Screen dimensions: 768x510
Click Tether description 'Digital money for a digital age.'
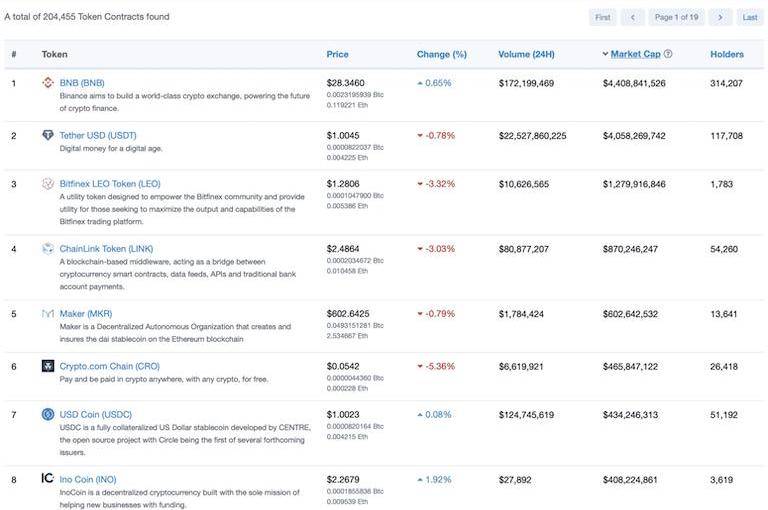[x=111, y=148]
